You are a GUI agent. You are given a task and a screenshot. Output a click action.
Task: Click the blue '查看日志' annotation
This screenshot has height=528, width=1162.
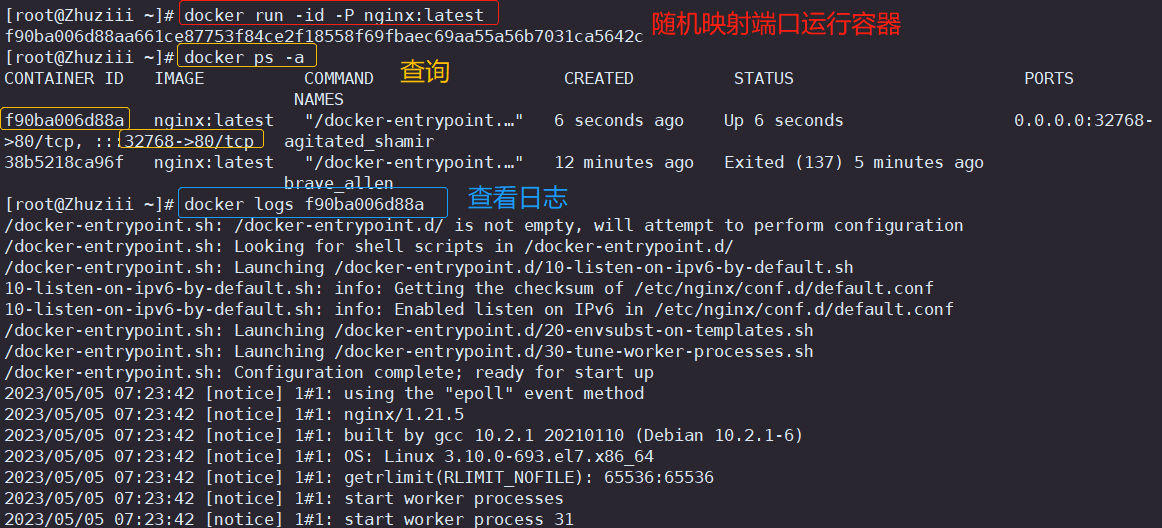click(x=517, y=197)
